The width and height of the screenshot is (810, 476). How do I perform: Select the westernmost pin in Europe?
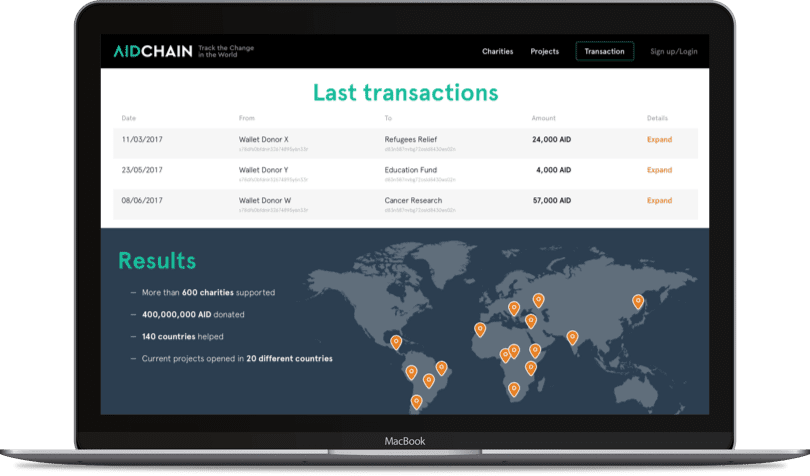click(514, 308)
